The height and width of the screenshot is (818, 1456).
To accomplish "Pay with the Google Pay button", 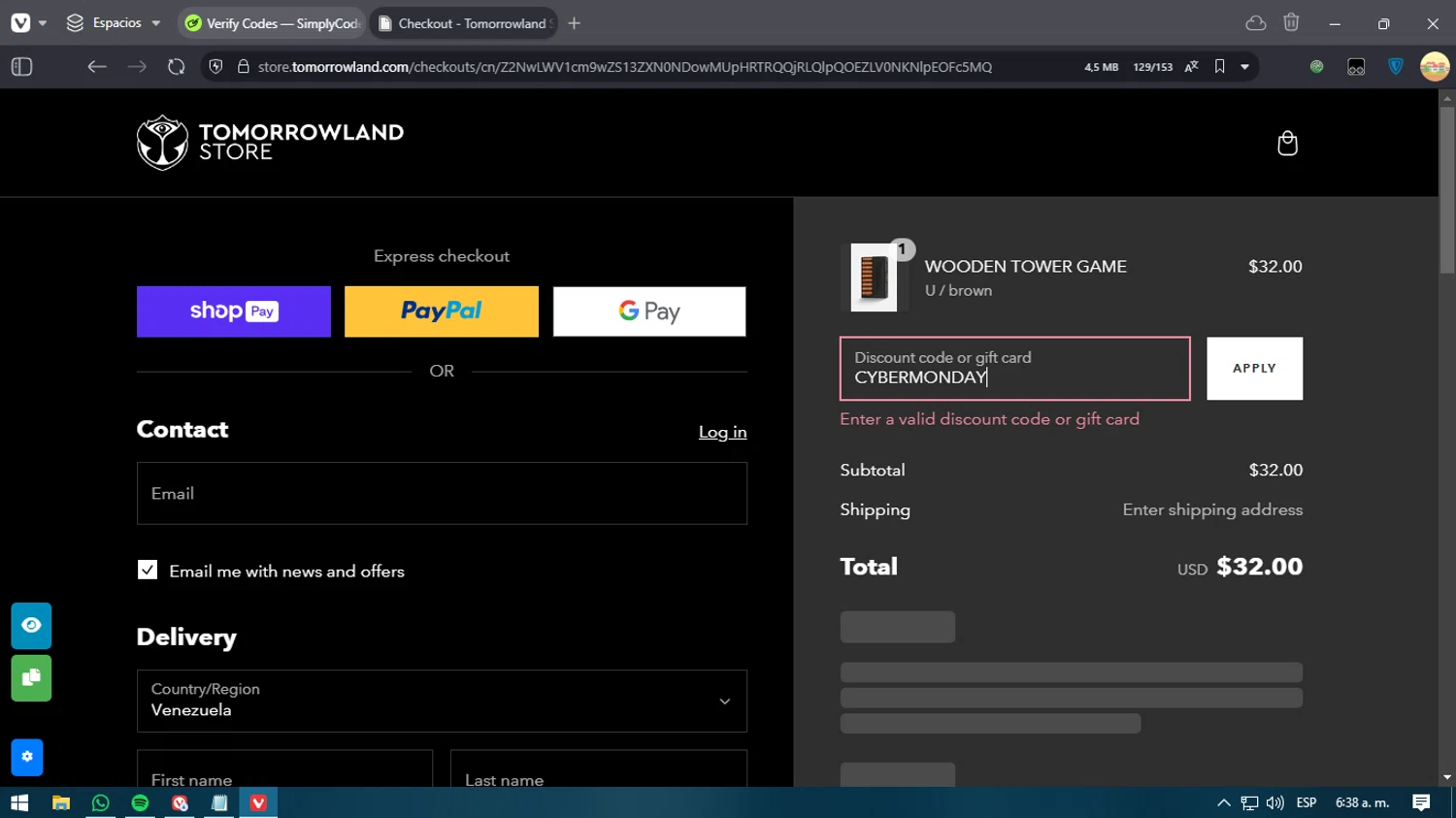I will click(x=649, y=311).
